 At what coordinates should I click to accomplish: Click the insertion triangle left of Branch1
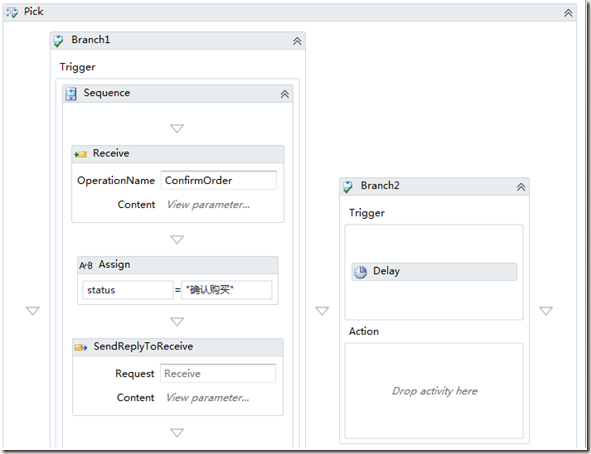33,311
